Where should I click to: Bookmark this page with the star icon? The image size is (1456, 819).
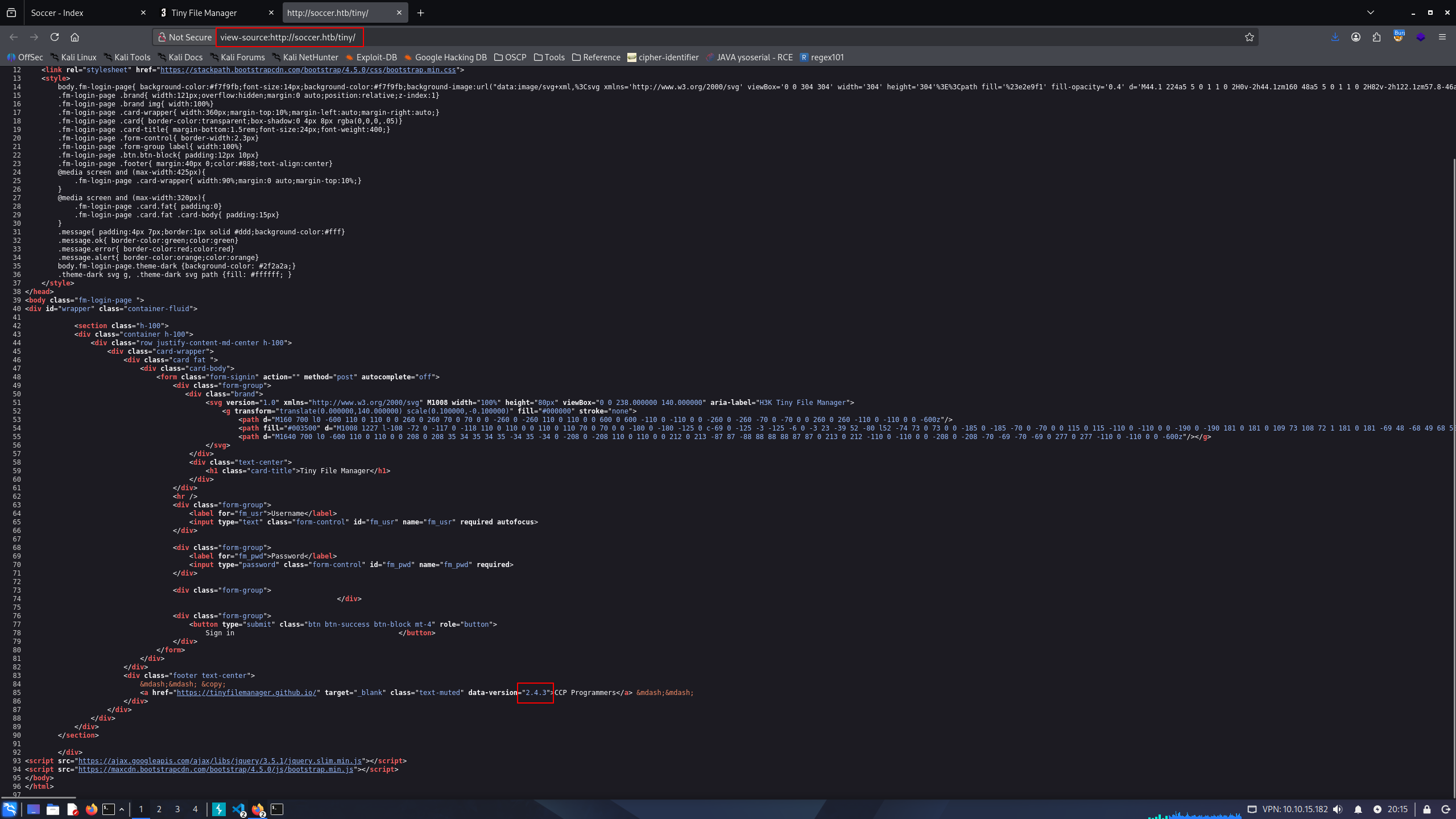click(x=1249, y=37)
